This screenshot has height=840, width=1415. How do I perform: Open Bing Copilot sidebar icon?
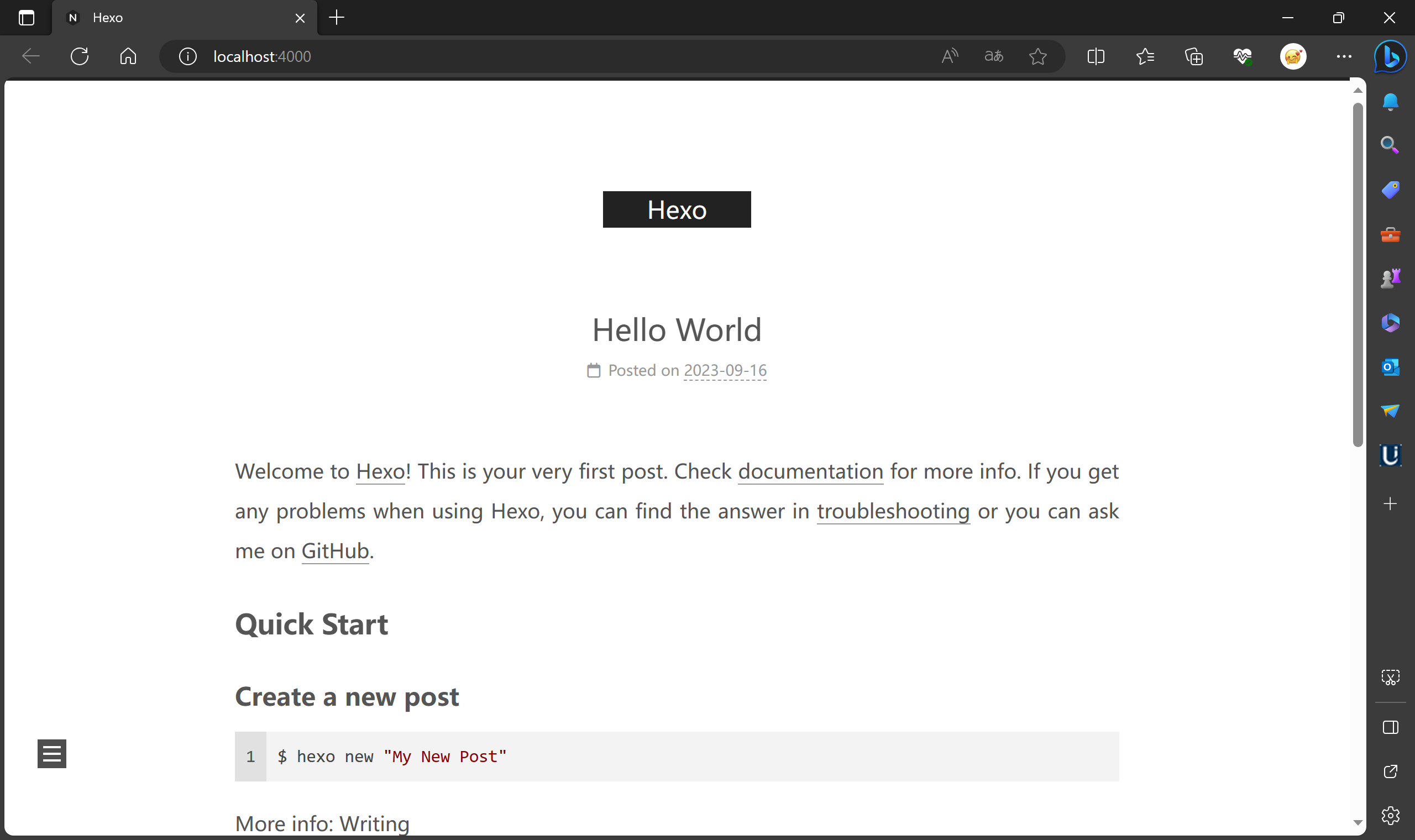tap(1390, 56)
